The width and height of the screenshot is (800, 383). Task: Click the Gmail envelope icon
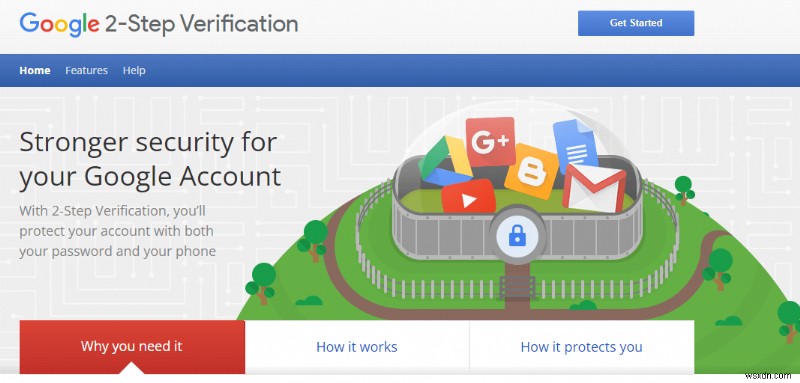[593, 188]
